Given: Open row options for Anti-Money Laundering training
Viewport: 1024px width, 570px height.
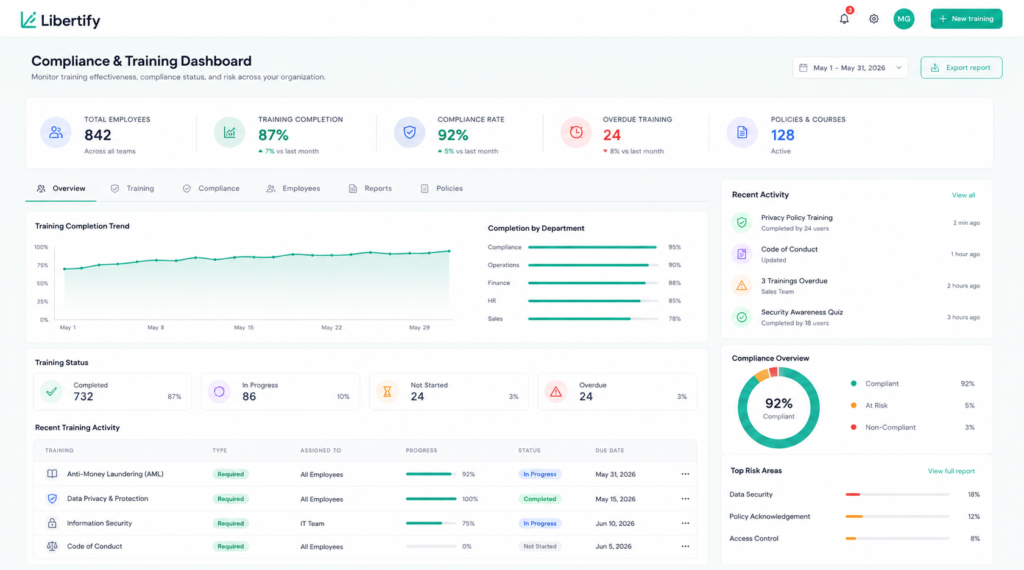Looking at the screenshot, I should point(685,474).
